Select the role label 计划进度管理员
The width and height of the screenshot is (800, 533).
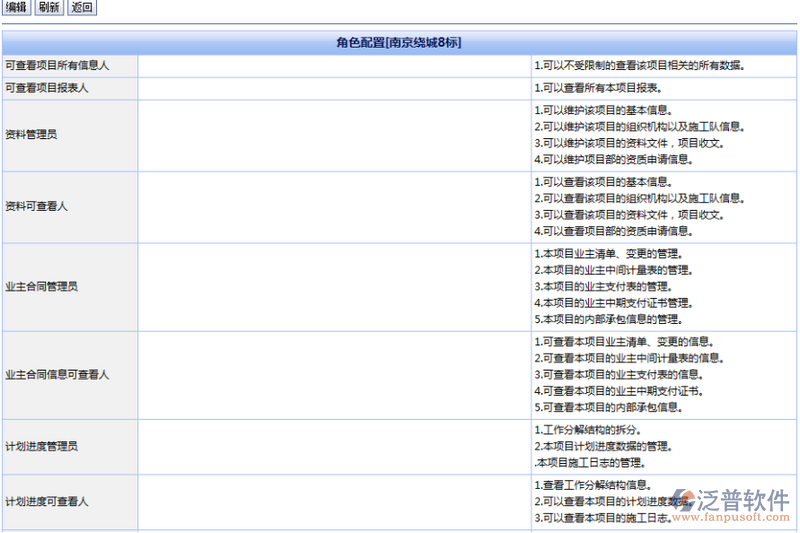pyautogui.click(x=41, y=447)
